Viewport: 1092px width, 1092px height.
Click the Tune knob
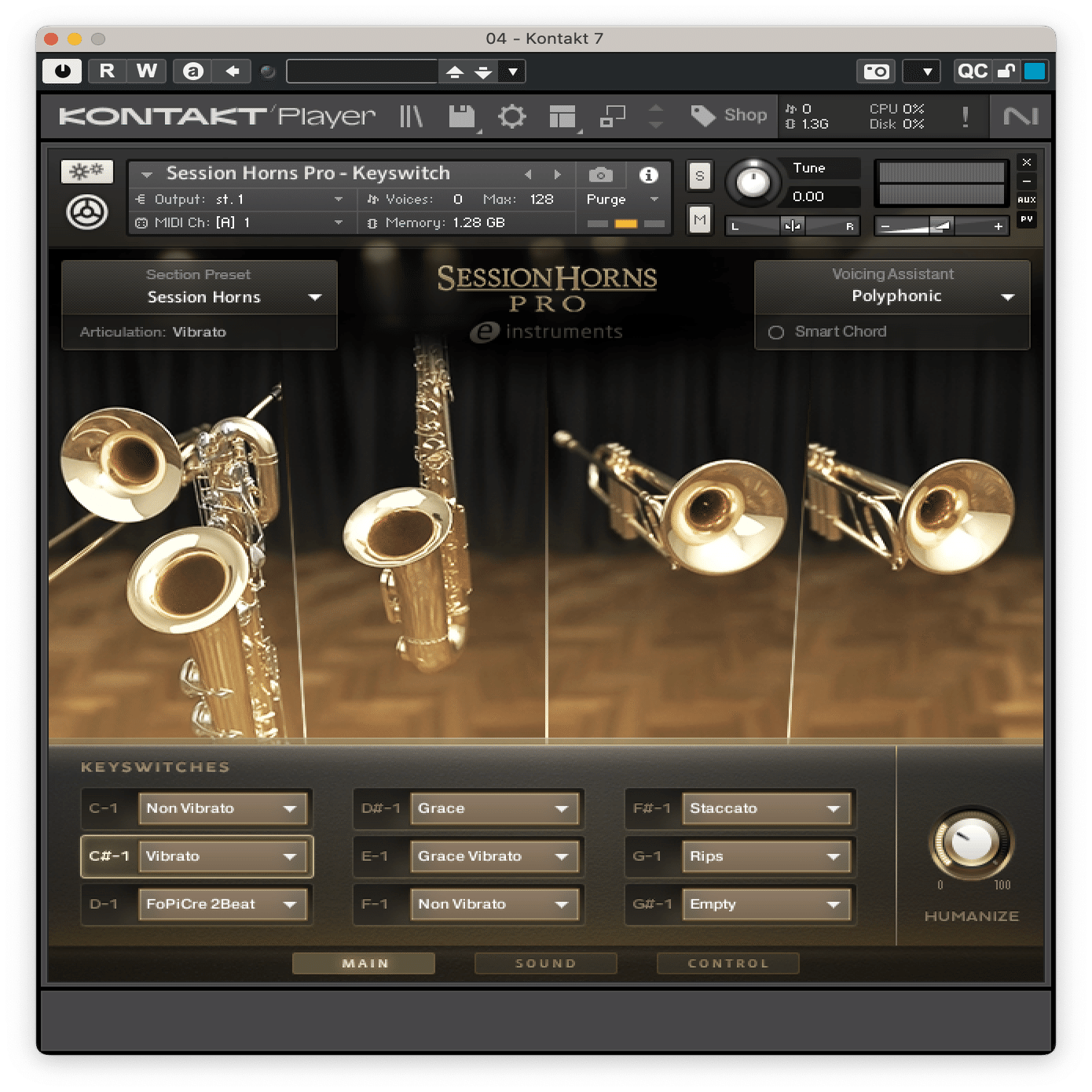[x=753, y=182]
